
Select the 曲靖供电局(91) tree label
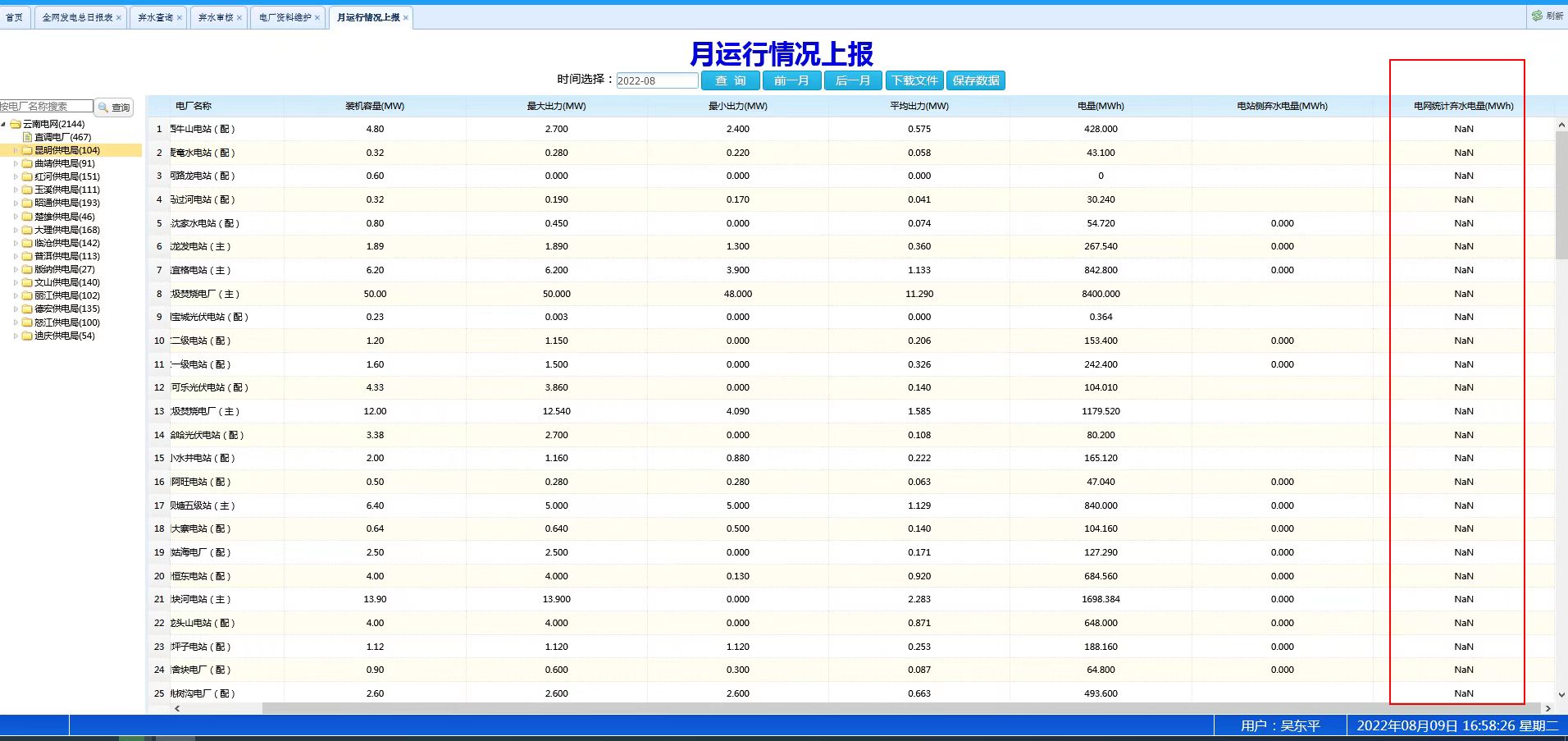tap(65, 163)
